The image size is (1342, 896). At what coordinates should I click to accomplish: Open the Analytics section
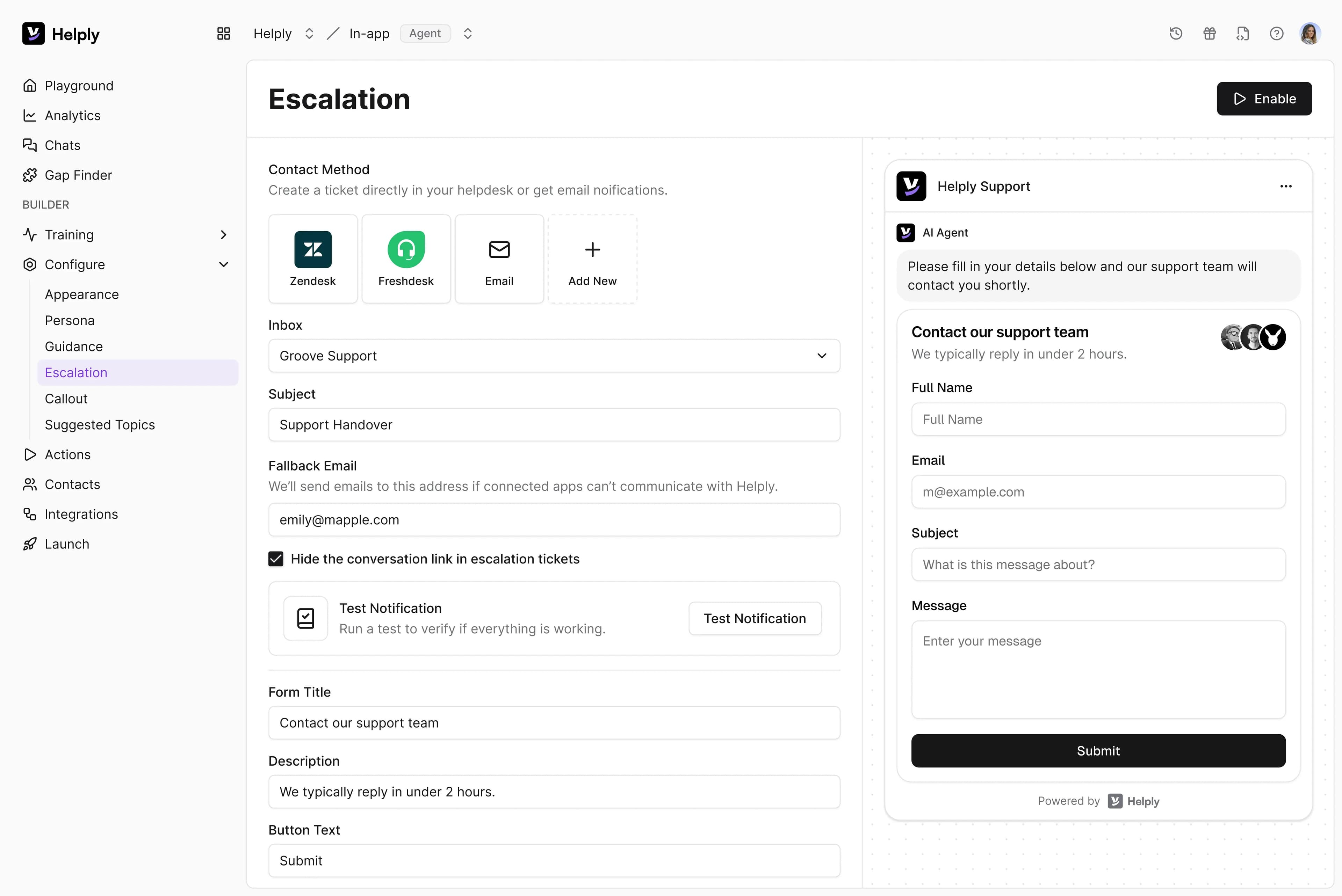point(73,115)
